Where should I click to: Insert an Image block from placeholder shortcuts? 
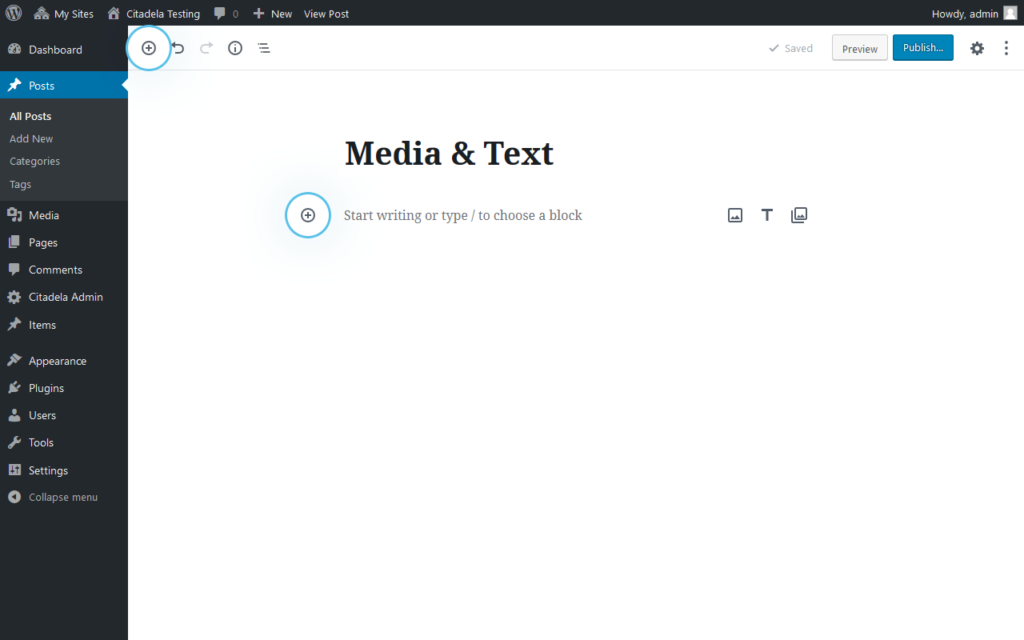click(735, 214)
